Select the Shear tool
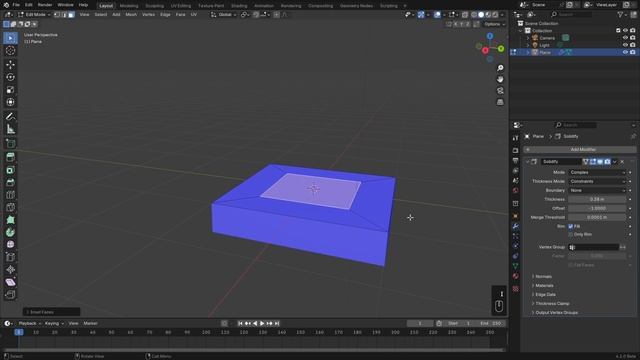Viewport: 640px width, 360px height. pyautogui.click(x=10, y=282)
